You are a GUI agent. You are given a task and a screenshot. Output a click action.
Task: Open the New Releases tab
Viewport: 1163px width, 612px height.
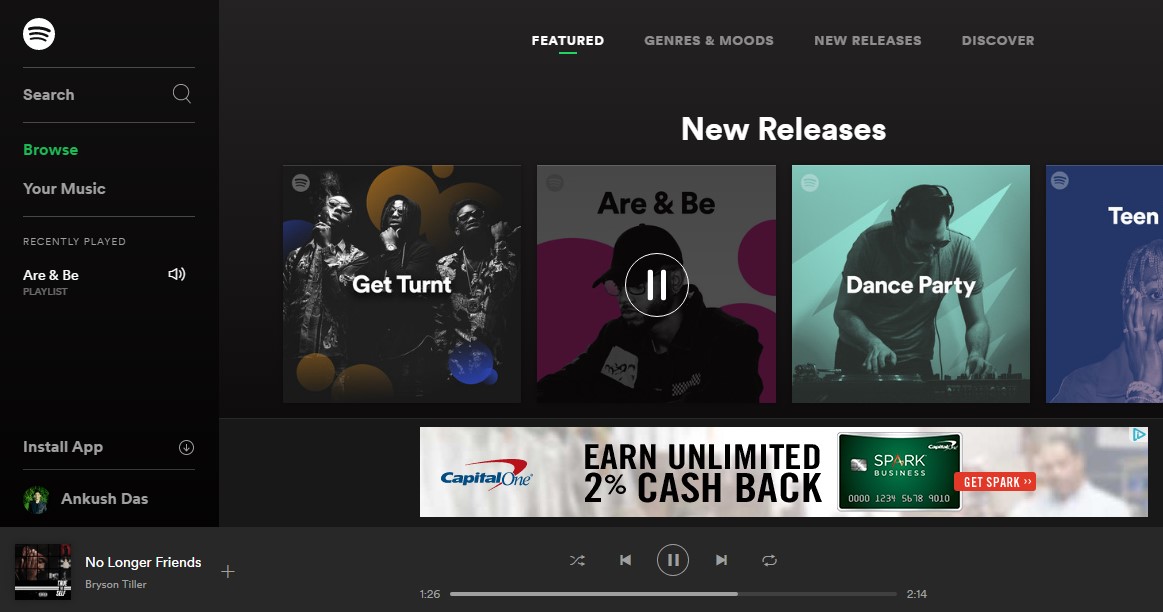coord(867,41)
